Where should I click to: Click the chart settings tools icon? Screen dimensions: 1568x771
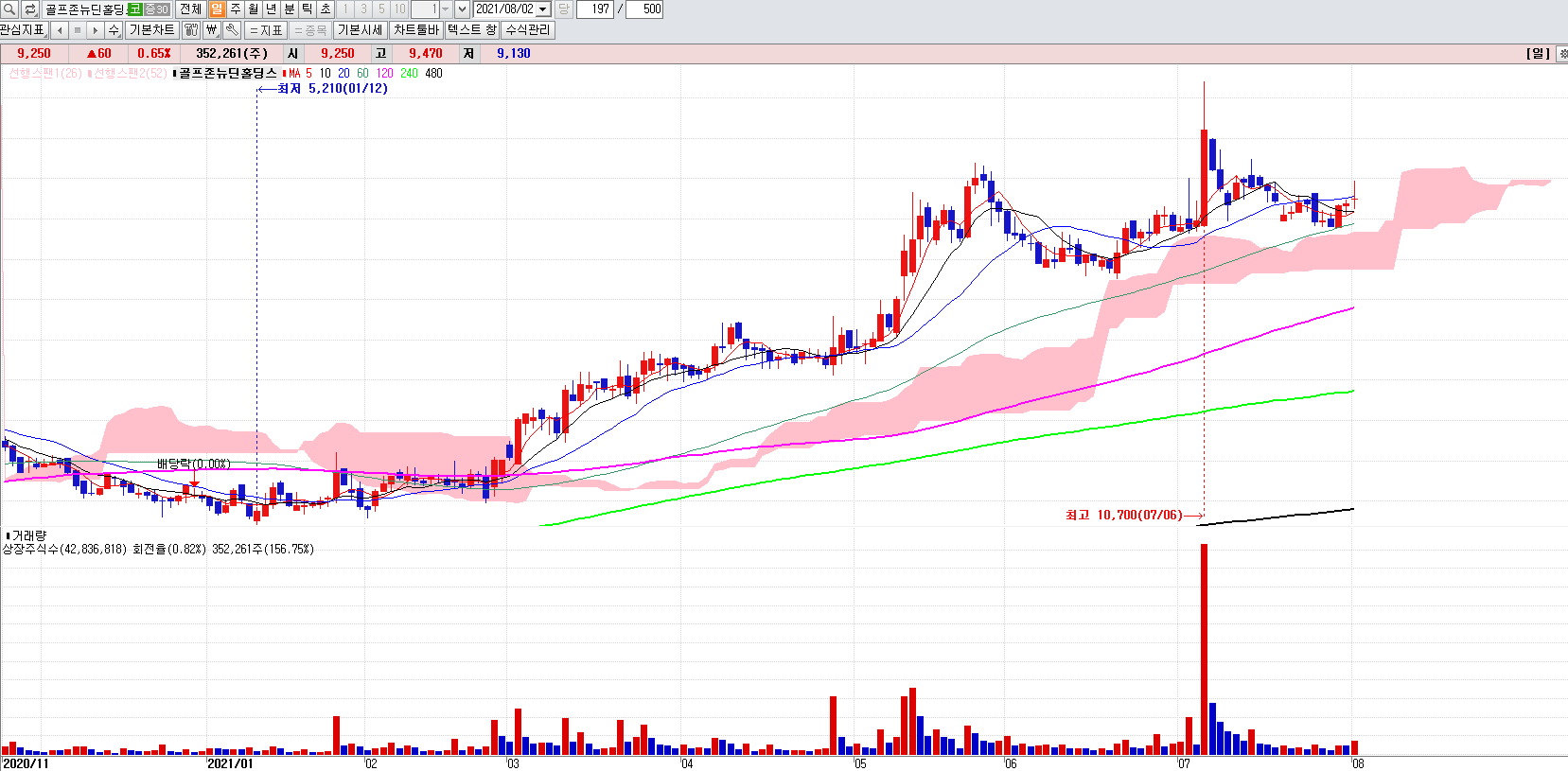(x=191, y=30)
